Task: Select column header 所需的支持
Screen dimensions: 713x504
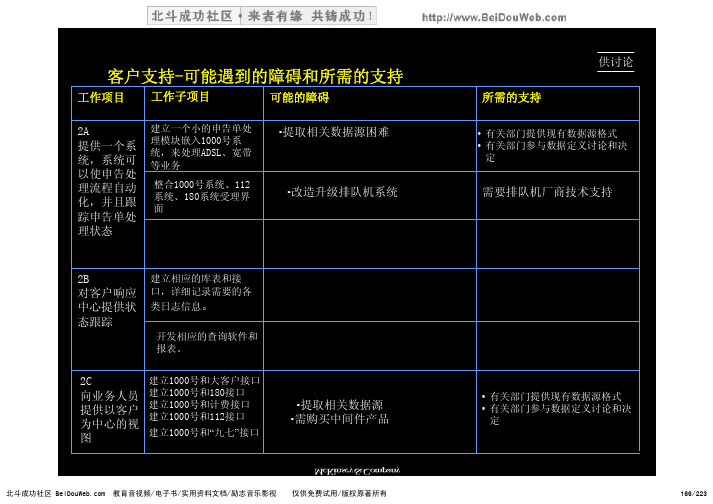Action: click(511, 97)
